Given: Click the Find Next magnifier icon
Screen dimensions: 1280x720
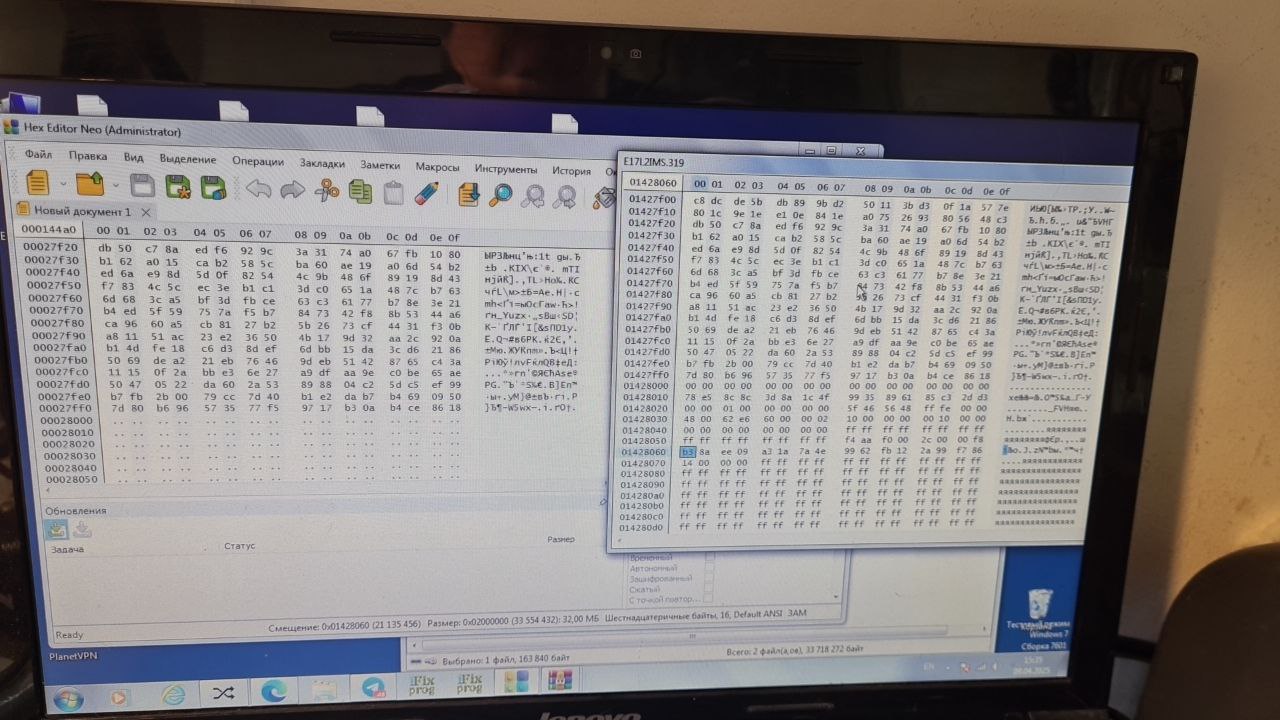Looking at the screenshot, I should [x=566, y=196].
